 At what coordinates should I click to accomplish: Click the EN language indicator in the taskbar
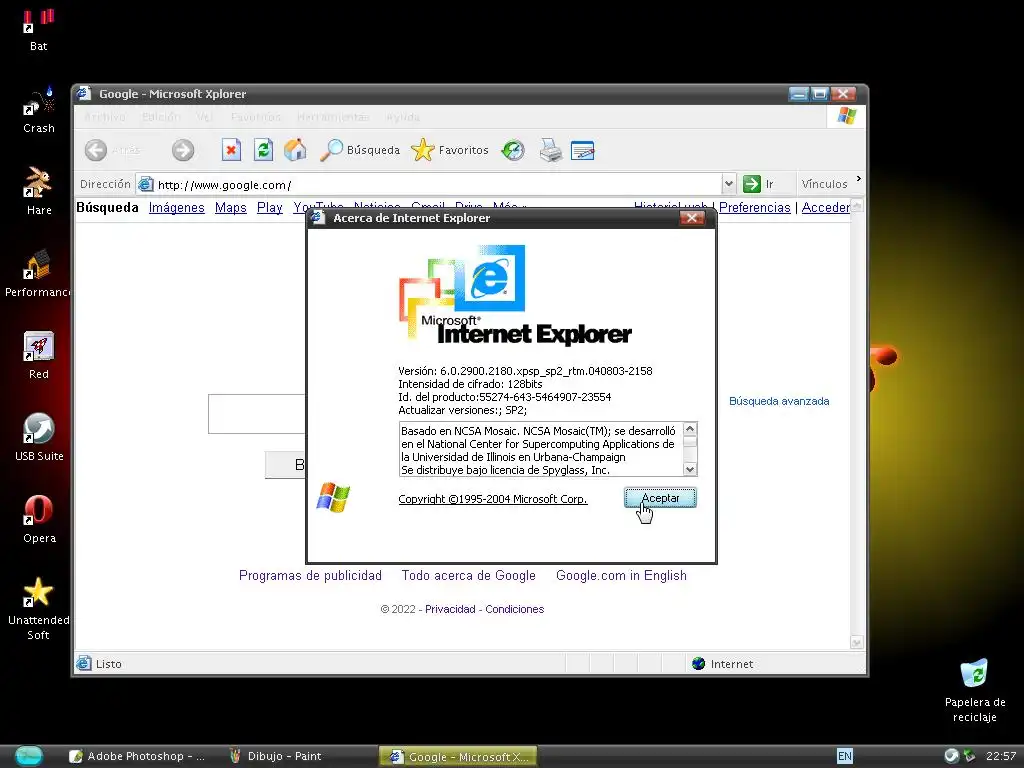(x=844, y=756)
